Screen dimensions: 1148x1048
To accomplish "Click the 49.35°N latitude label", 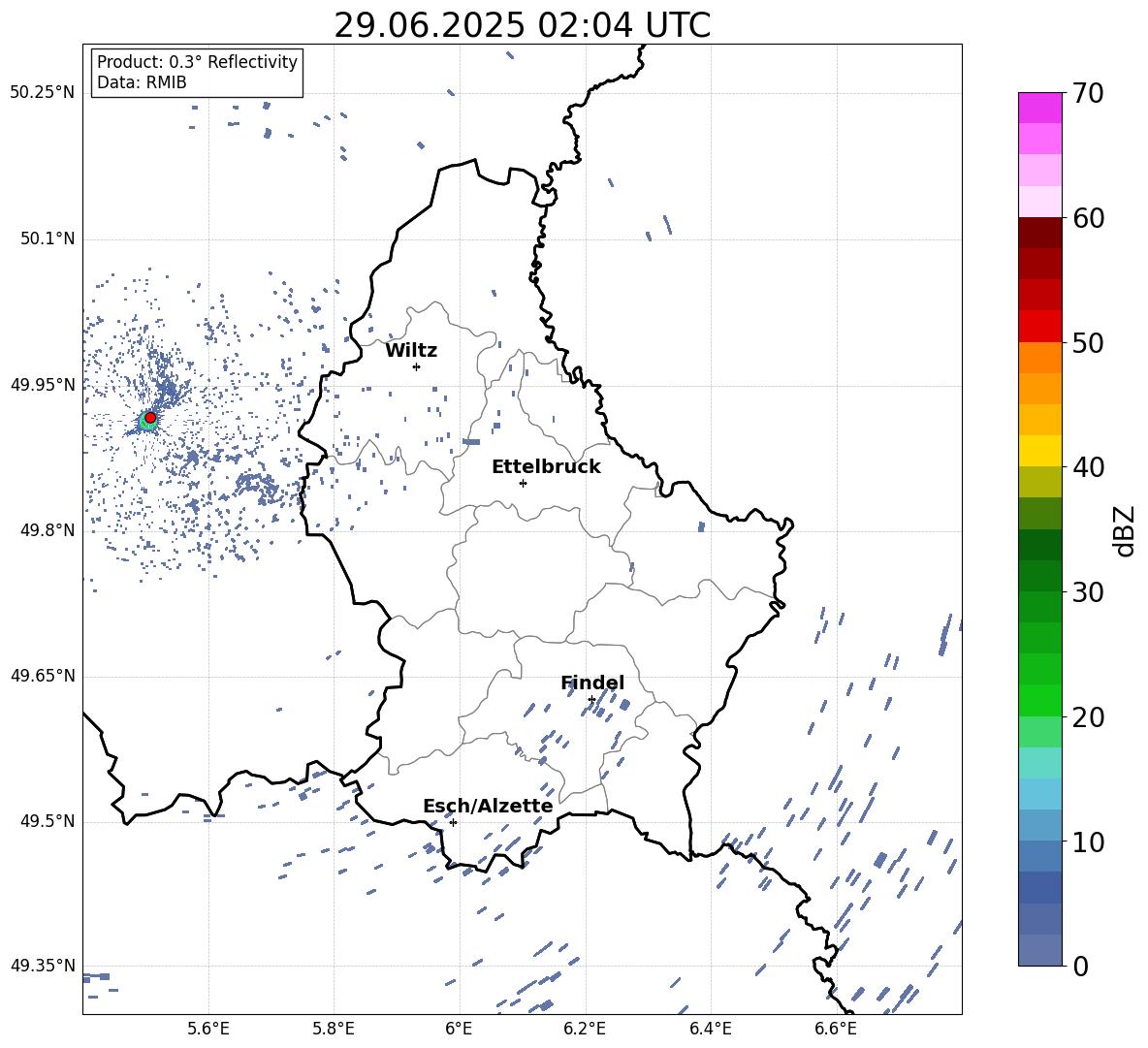I will 43,966.
